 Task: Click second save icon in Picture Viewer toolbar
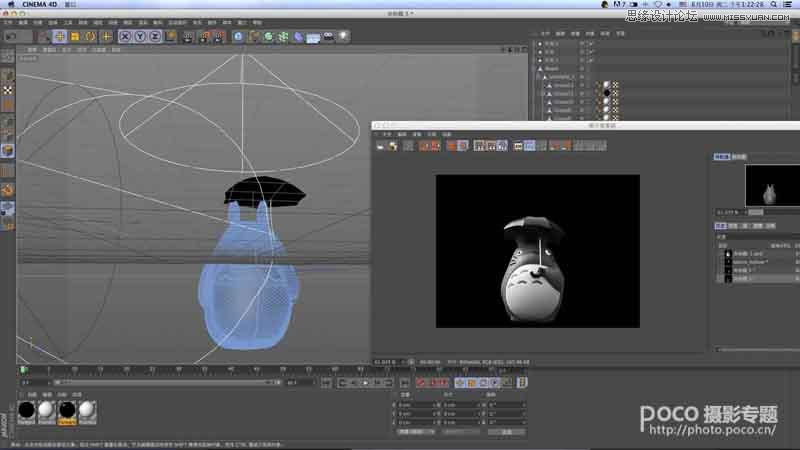point(393,146)
